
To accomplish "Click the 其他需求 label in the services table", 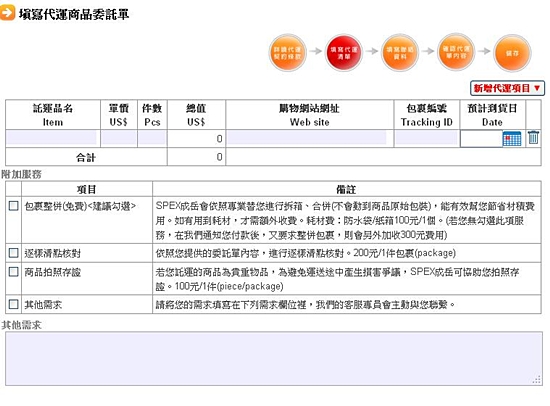I will [43, 304].
